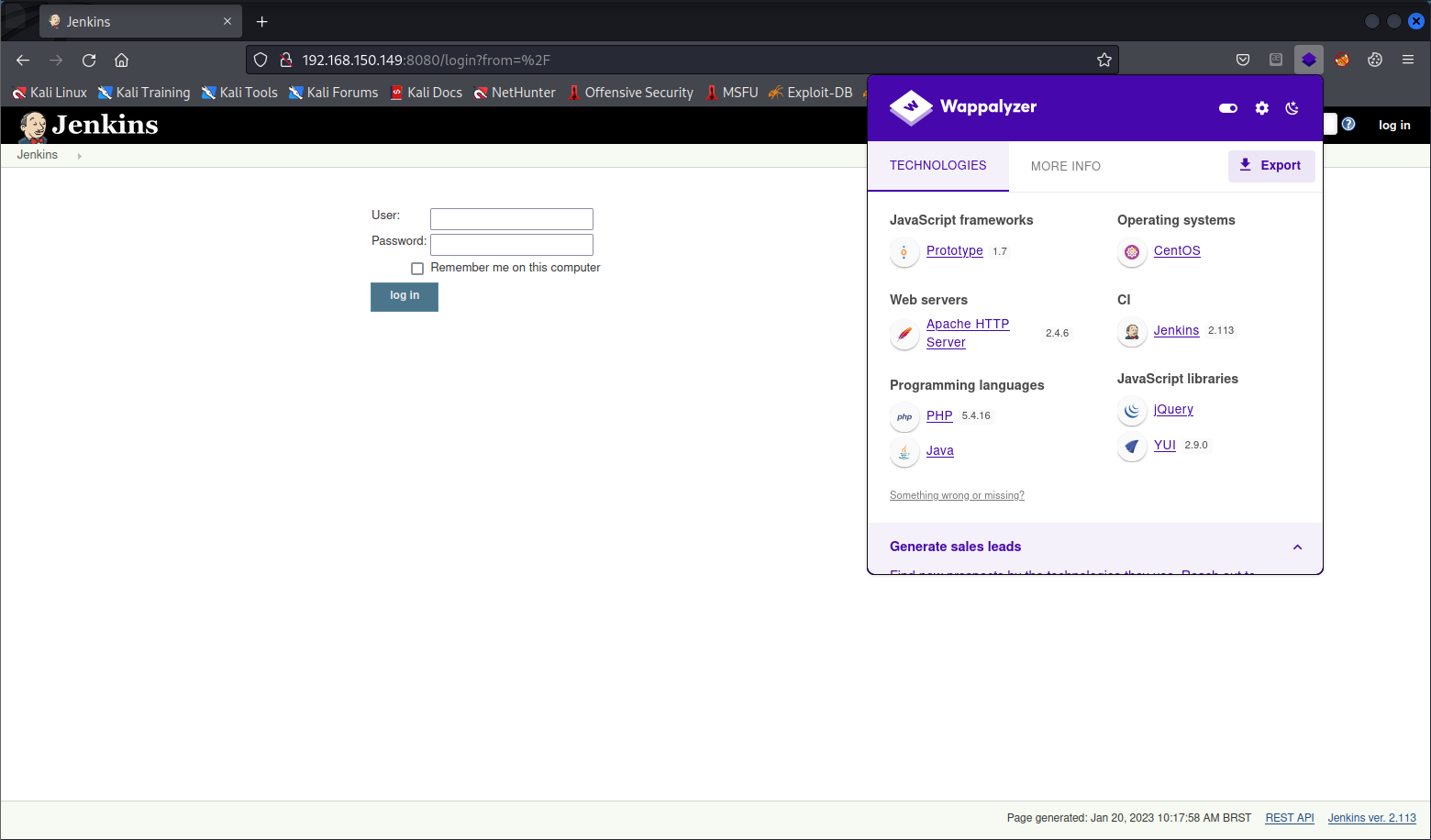Screen dimensions: 1431x840
Task: Click the Jenkins butler logo header
Action: [88, 126]
